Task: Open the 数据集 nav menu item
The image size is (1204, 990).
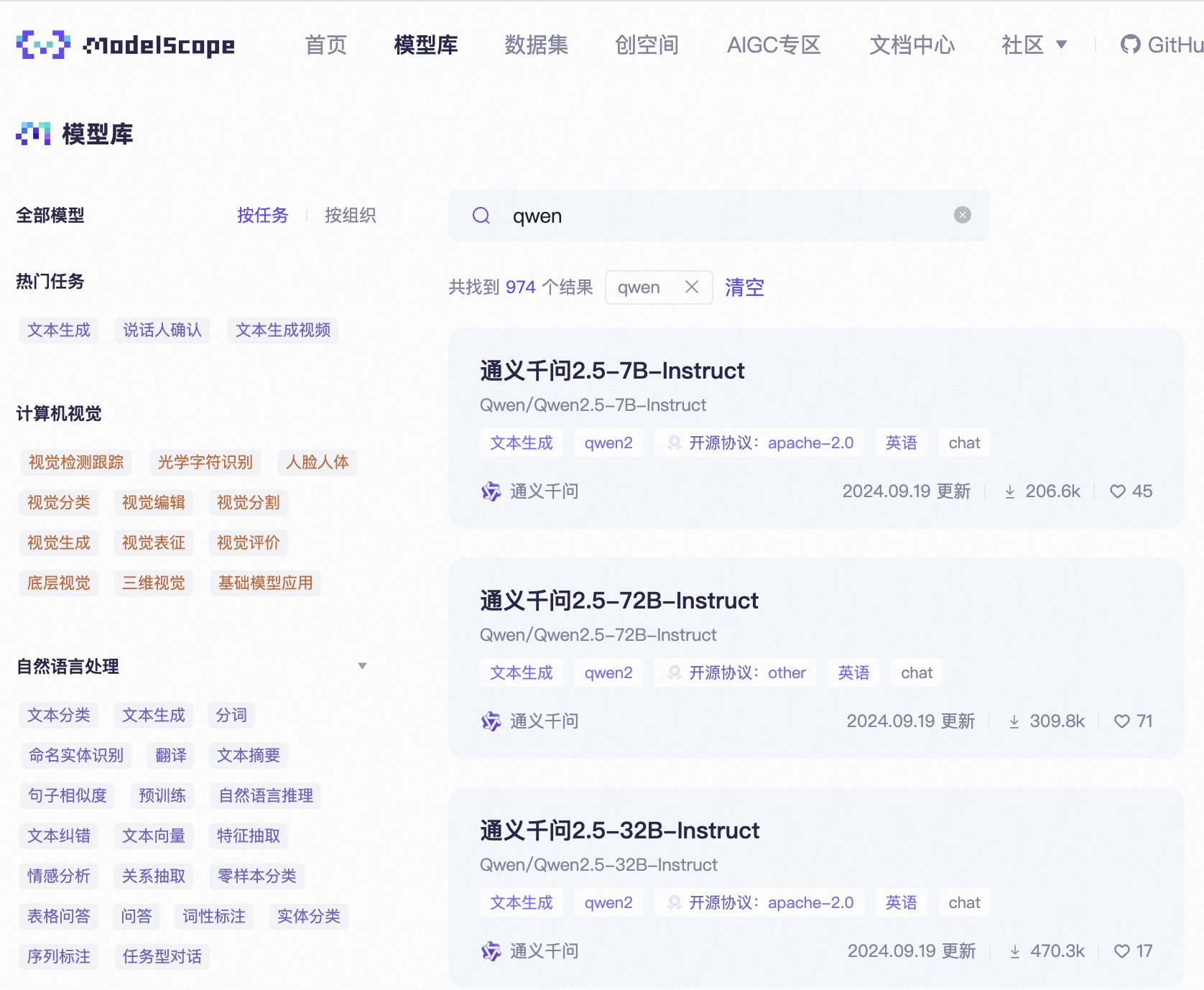Action: [536, 45]
